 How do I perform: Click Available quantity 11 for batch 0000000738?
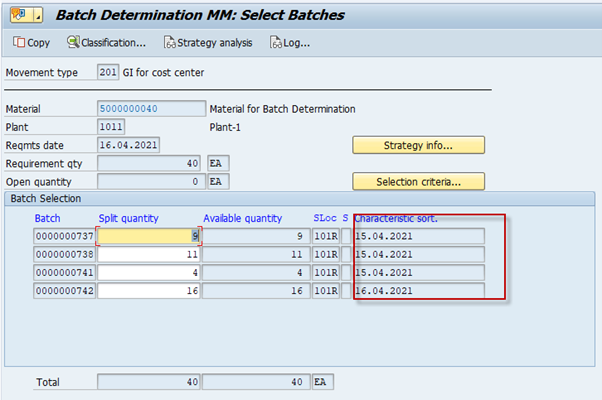(256, 254)
